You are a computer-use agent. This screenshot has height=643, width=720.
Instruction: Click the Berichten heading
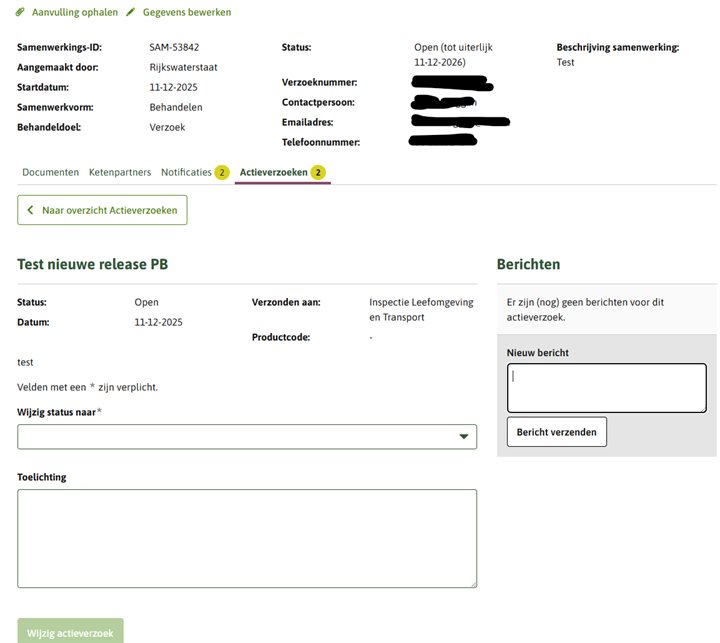tap(529, 264)
